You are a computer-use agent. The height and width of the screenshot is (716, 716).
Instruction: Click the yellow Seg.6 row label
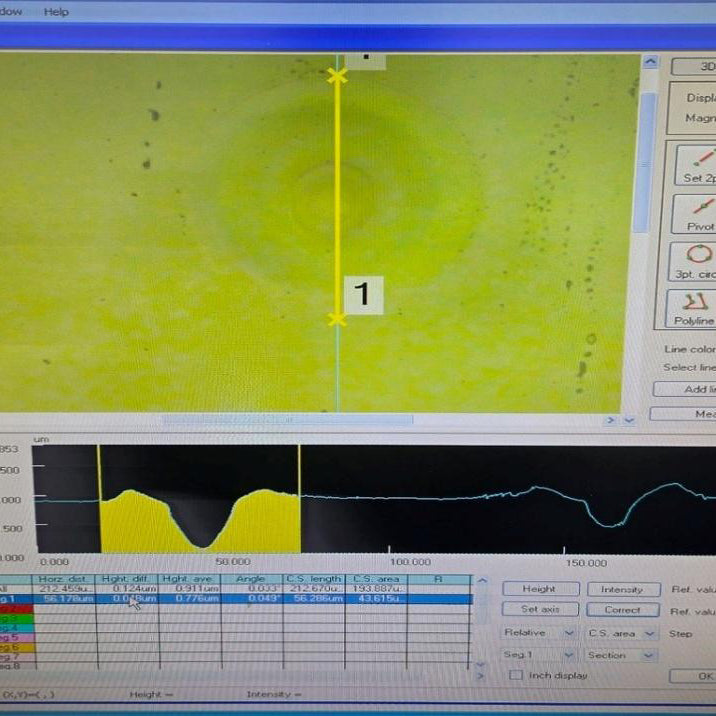pos(17,647)
